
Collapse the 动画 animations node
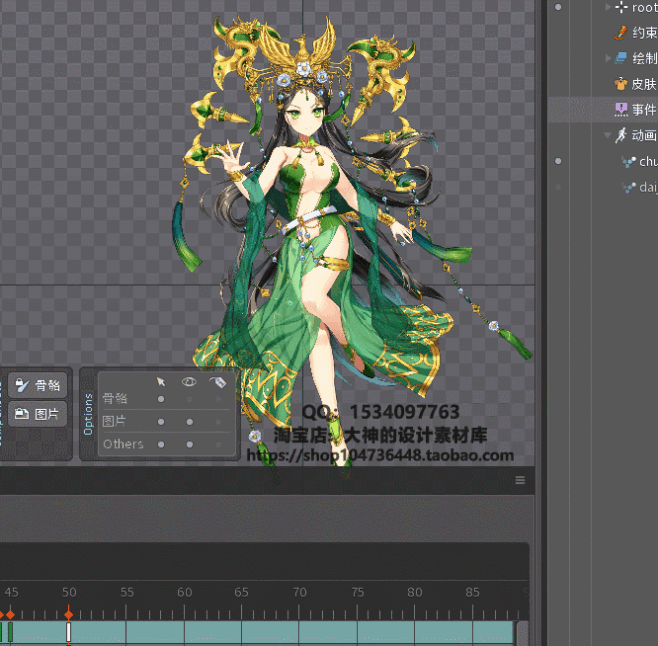click(607, 135)
